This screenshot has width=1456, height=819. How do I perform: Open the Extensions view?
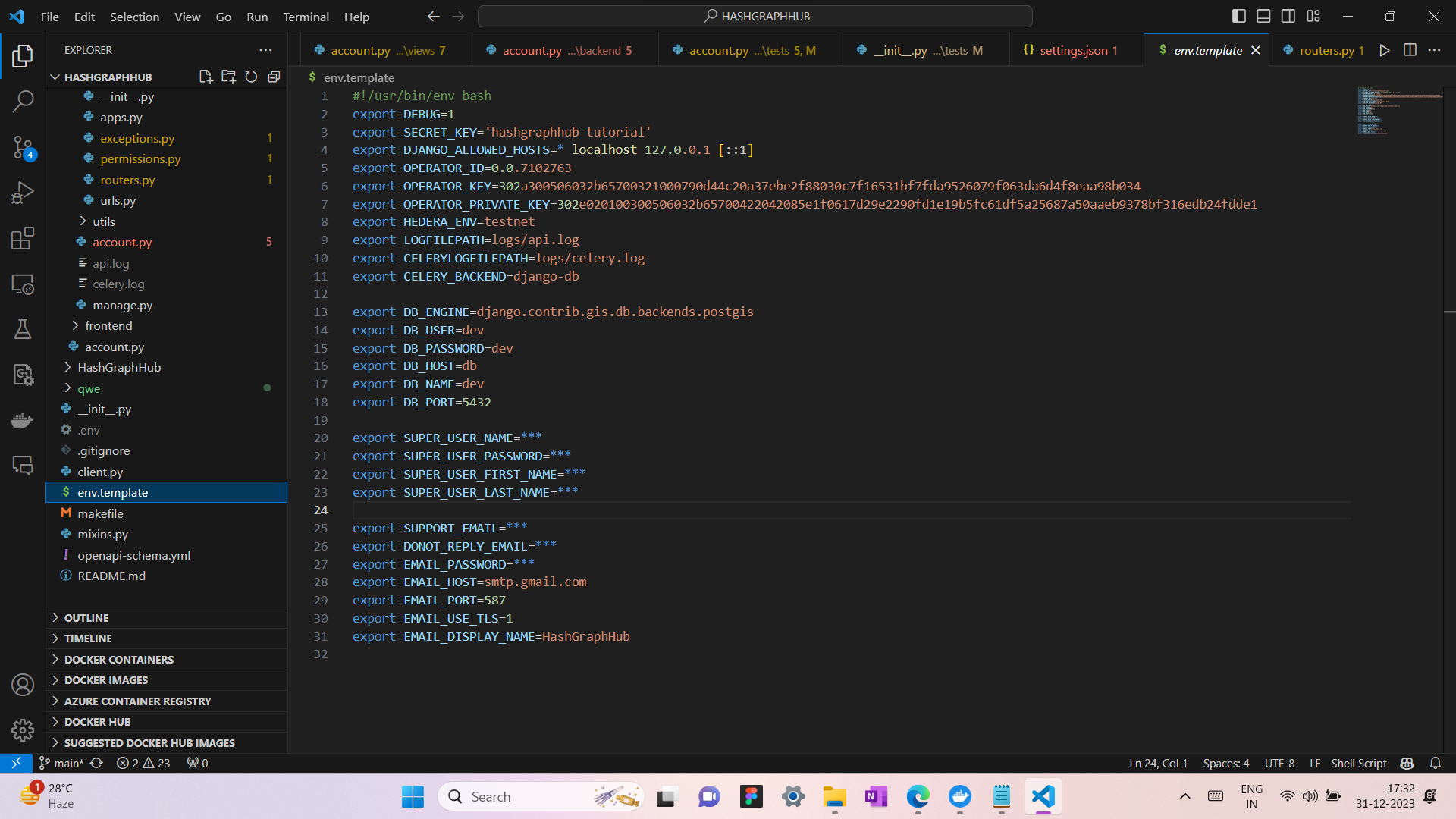pos(23,238)
